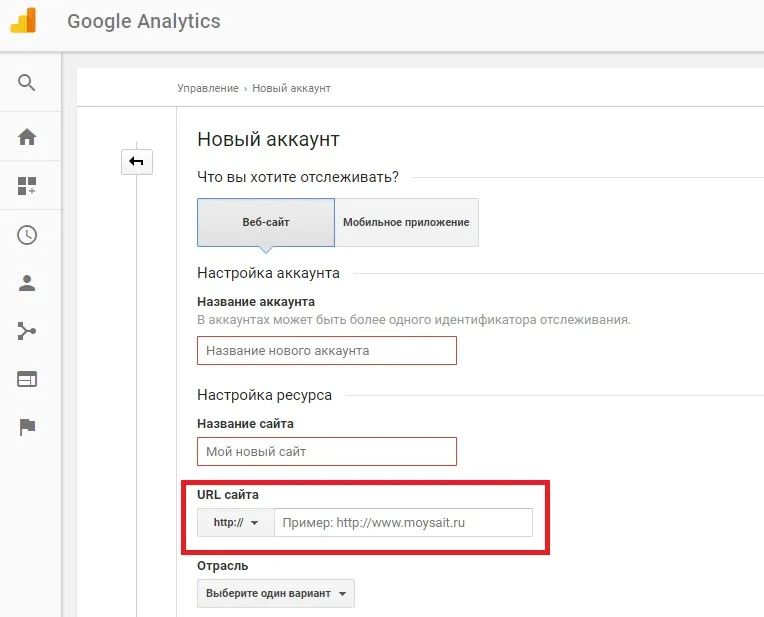Image resolution: width=764 pixels, height=617 pixels.
Task: Click the Название аккаунта label
Action: click(256, 302)
